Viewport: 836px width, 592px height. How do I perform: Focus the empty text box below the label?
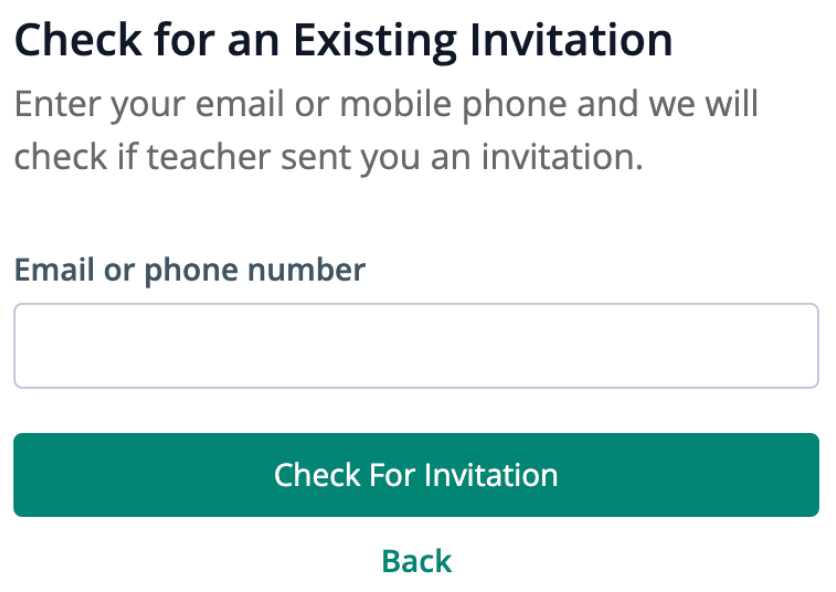point(416,346)
